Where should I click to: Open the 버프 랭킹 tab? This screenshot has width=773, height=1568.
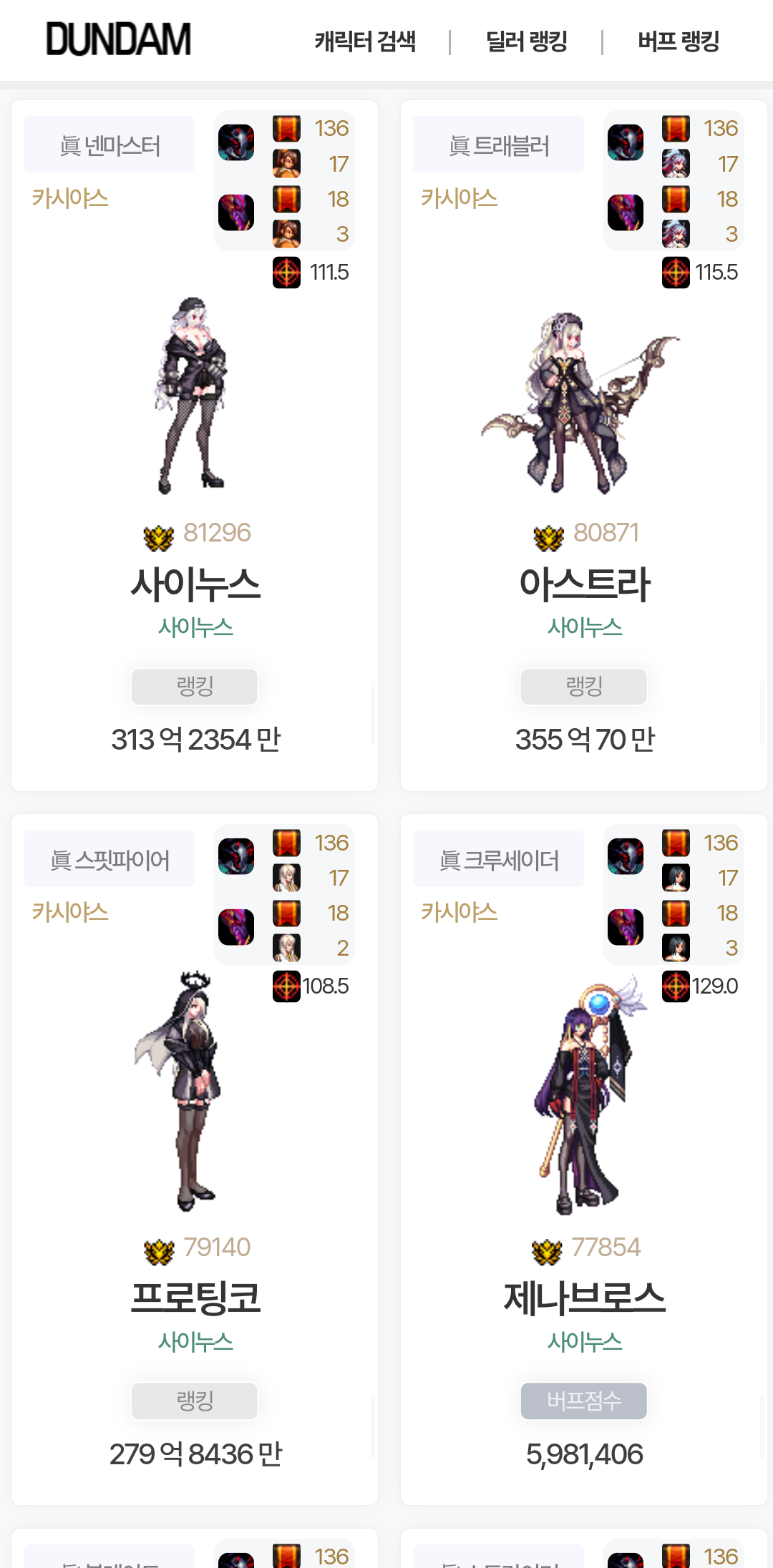[679, 41]
